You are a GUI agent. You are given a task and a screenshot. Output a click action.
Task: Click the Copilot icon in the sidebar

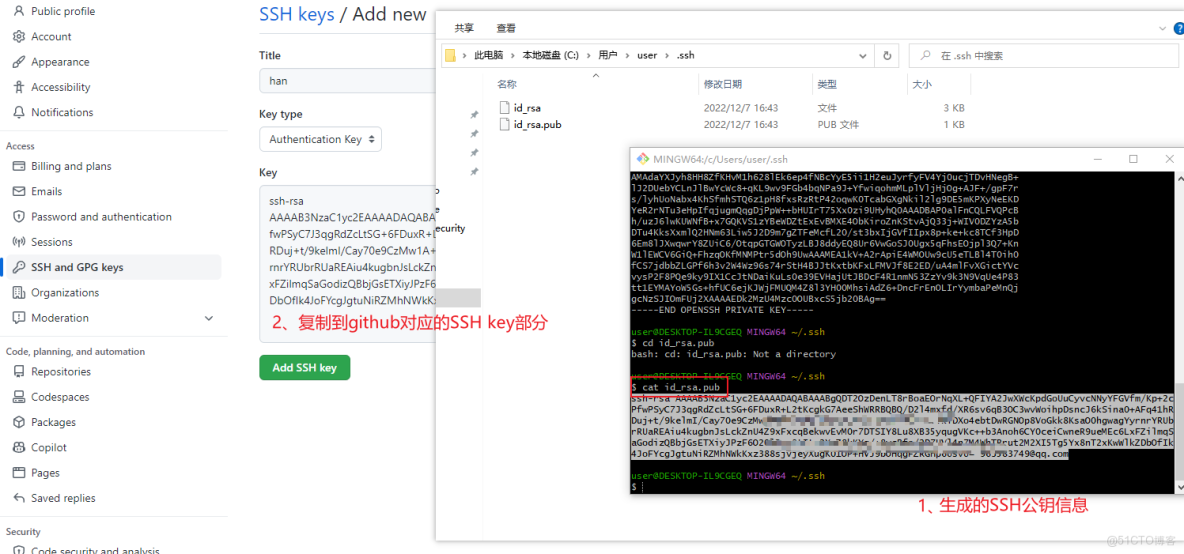19,448
